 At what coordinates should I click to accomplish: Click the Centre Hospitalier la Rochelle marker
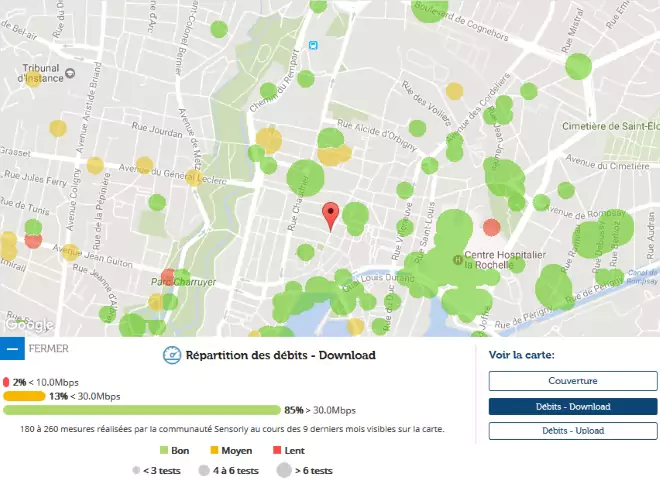click(458, 260)
